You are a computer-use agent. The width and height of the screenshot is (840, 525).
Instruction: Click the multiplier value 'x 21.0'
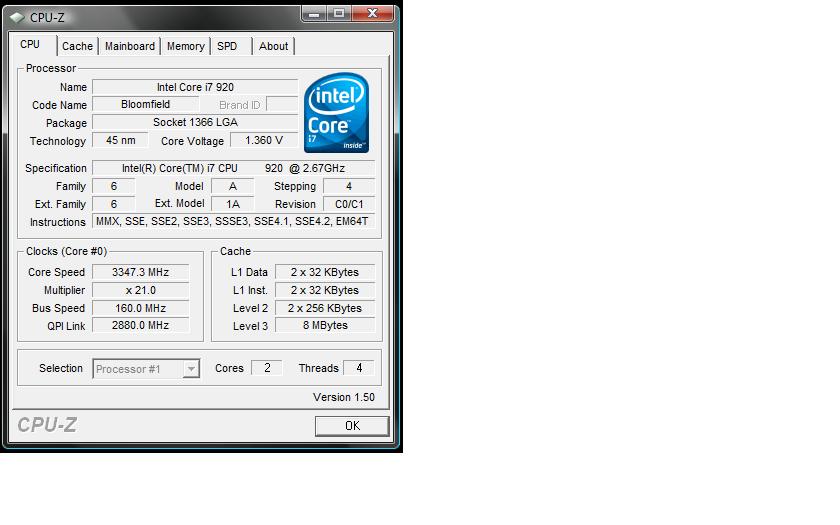click(140, 290)
